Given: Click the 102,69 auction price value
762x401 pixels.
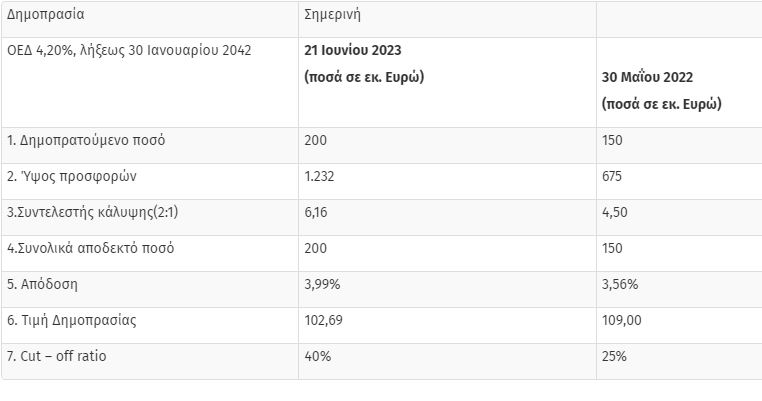Looking at the screenshot, I should 323,320.
